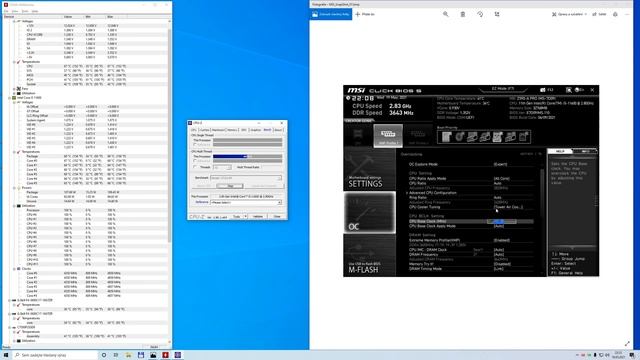This screenshot has height=360, width=640.
Task: Click the rotate icon in Photos
Action: (x=480, y=14)
